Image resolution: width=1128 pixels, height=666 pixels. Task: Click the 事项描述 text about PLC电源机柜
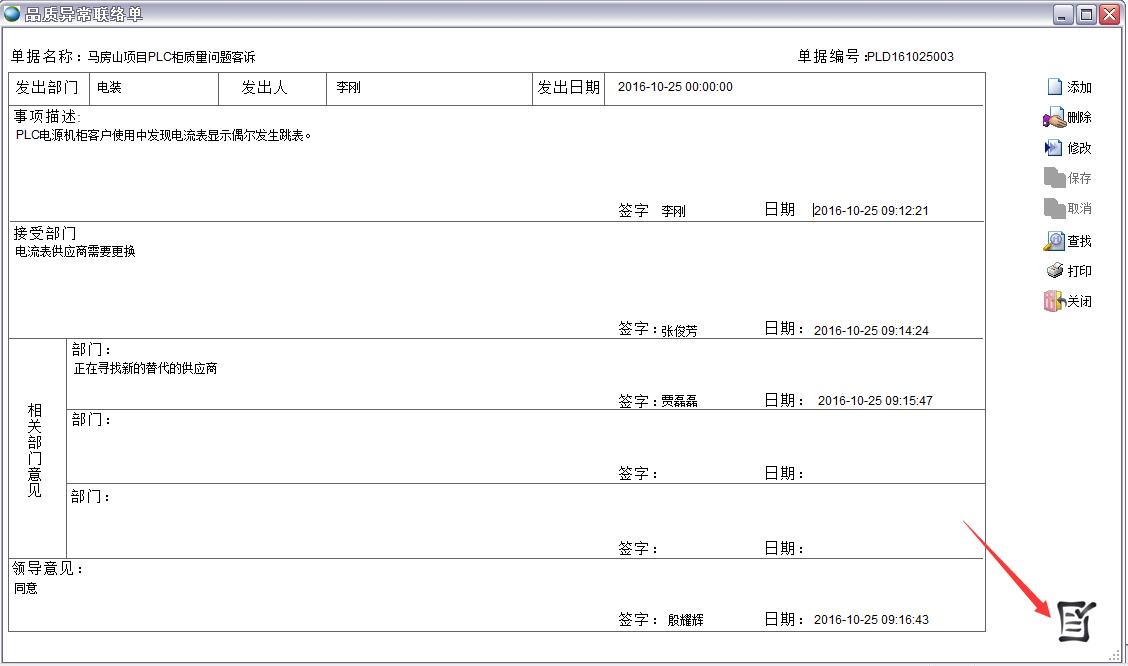[x=164, y=135]
